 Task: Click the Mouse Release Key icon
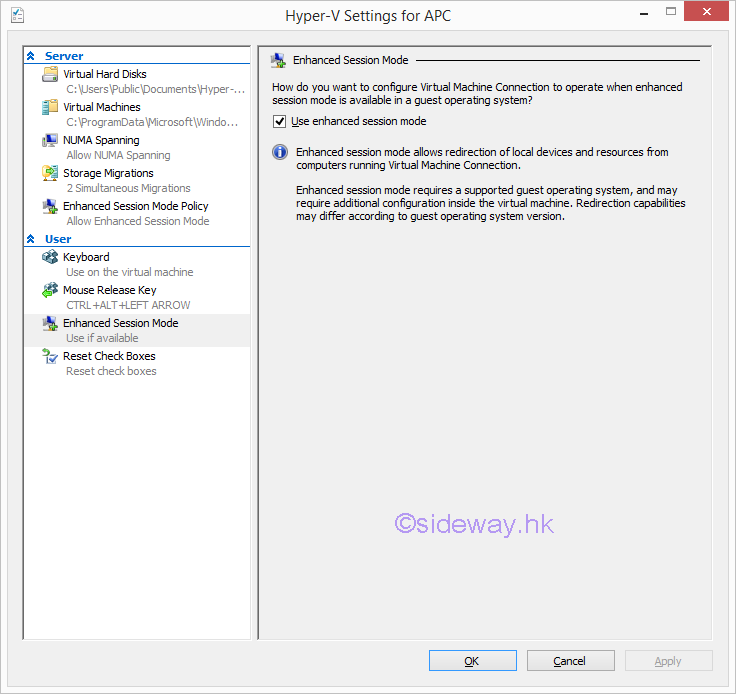click(50, 291)
